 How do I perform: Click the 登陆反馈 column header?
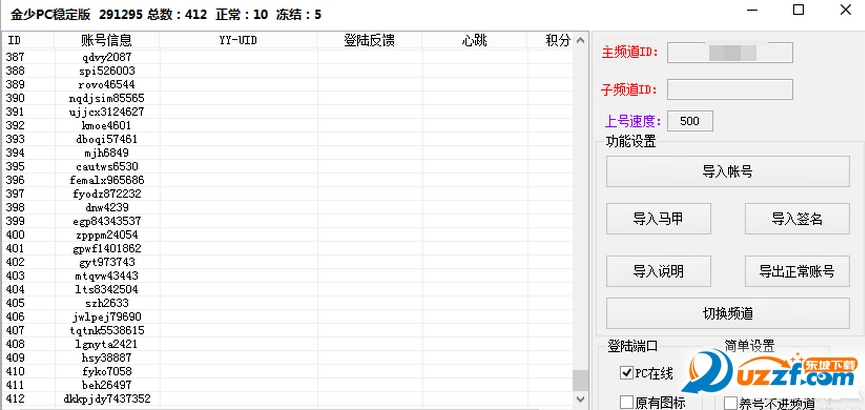point(369,40)
